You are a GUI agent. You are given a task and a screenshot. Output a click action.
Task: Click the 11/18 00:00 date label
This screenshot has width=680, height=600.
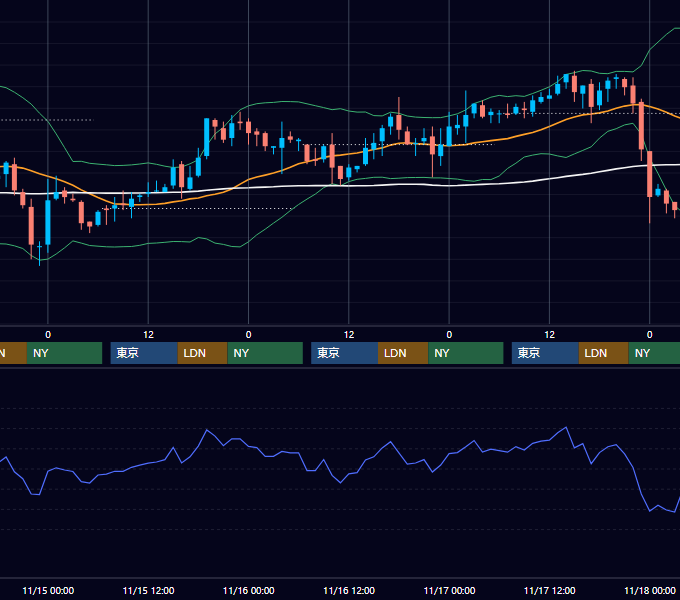[650, 590]
